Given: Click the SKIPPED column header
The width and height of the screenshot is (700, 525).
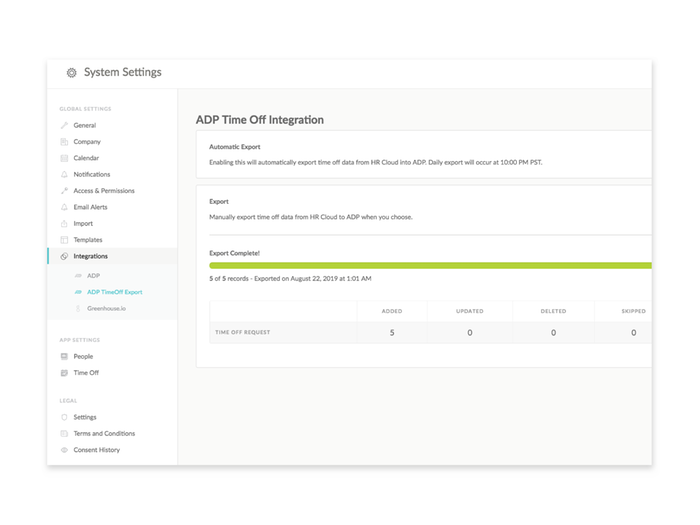Looking at the screenshot, I should [x=633, y=311].
